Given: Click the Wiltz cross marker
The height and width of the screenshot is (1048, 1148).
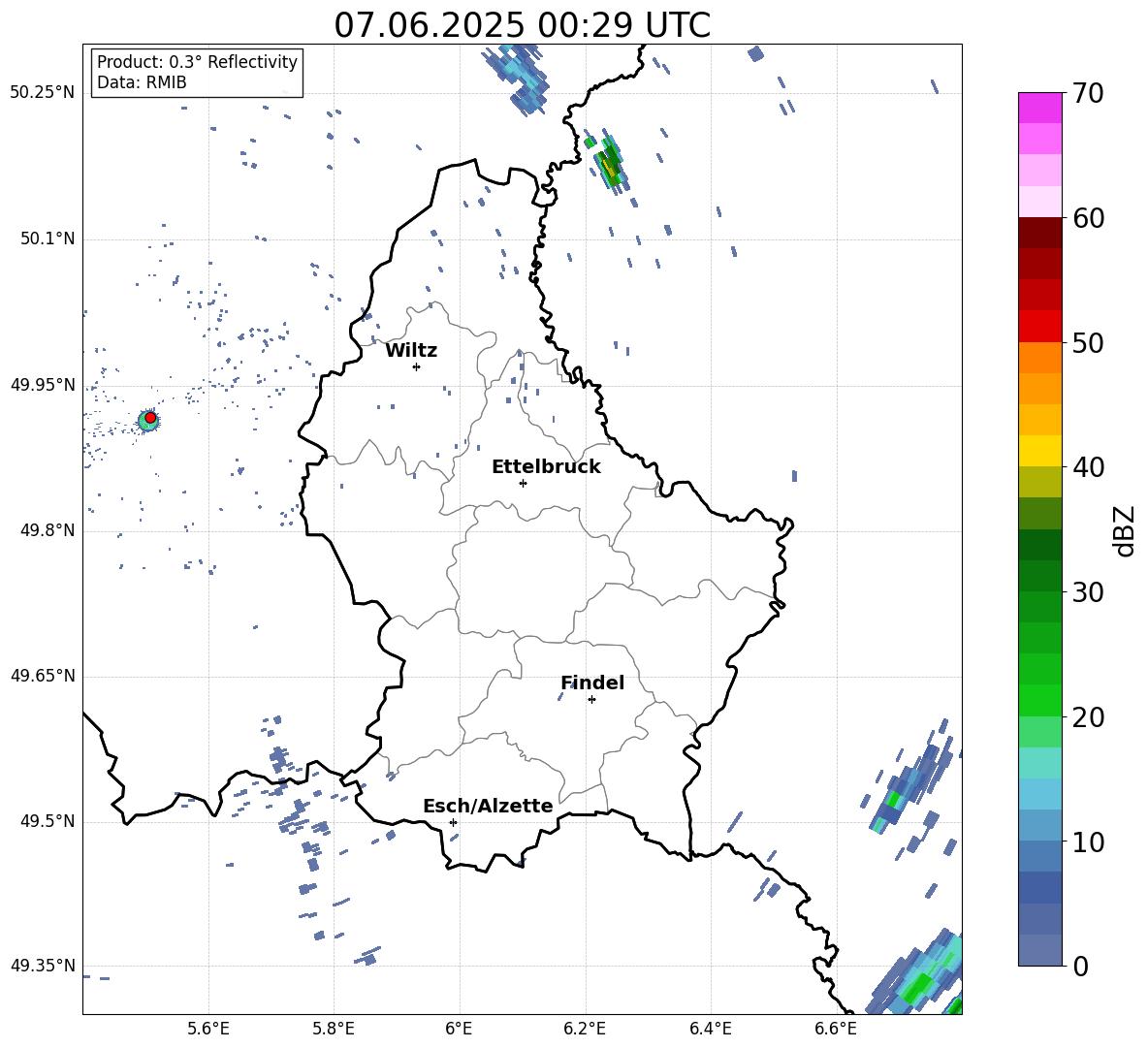Looking at the screenshot, I should tap(416, 366).
